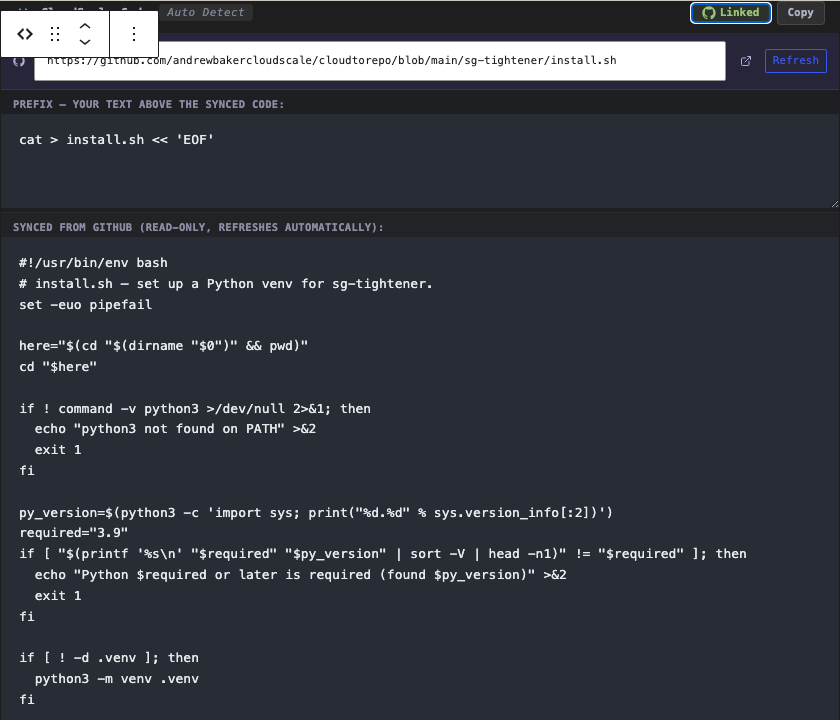This screenshot has height=720, width=840.
Task: Open the block options three-dot menu
Action: coord(134,34)
